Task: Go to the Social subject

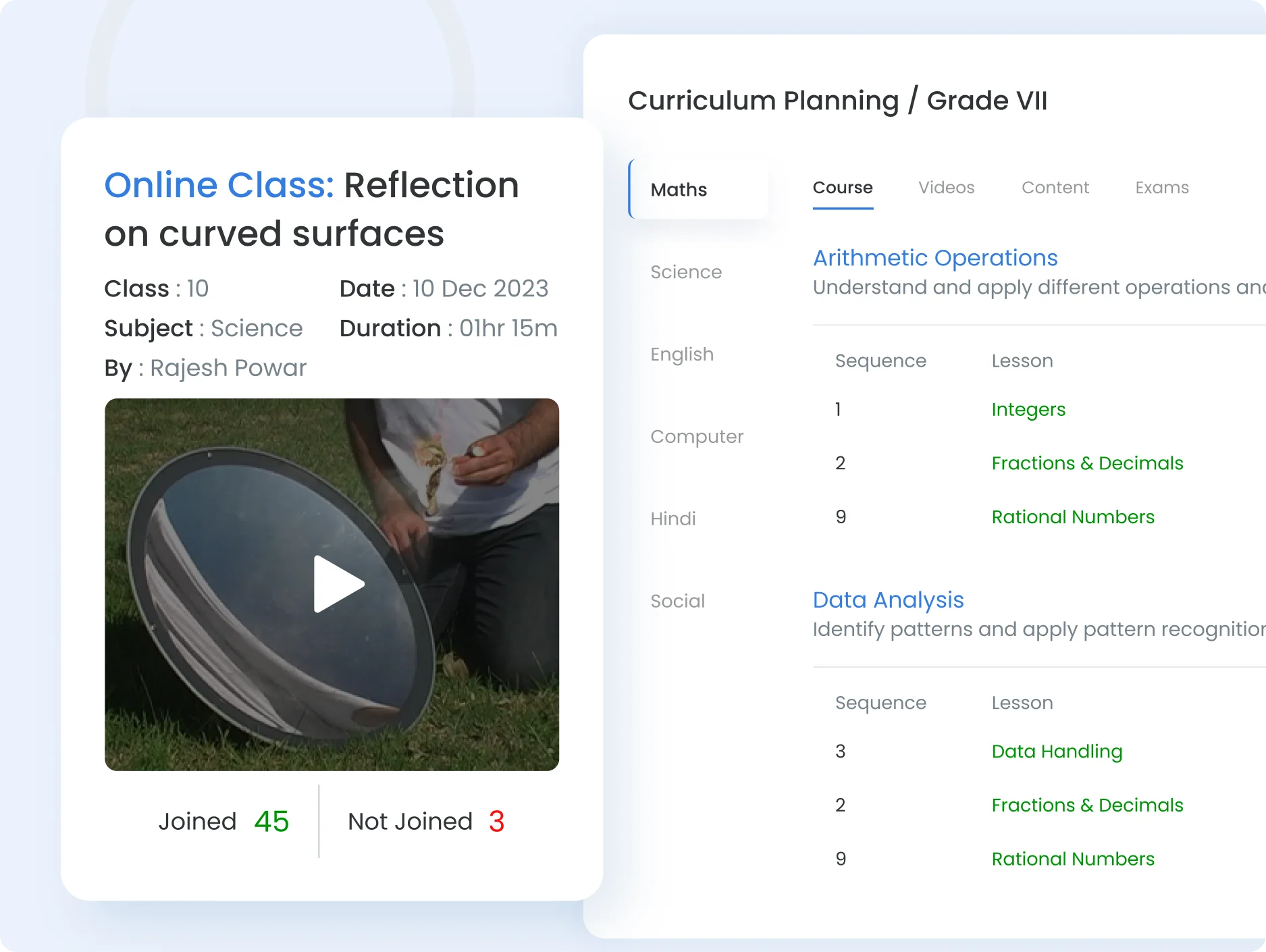Action: [x=677, y=601]
